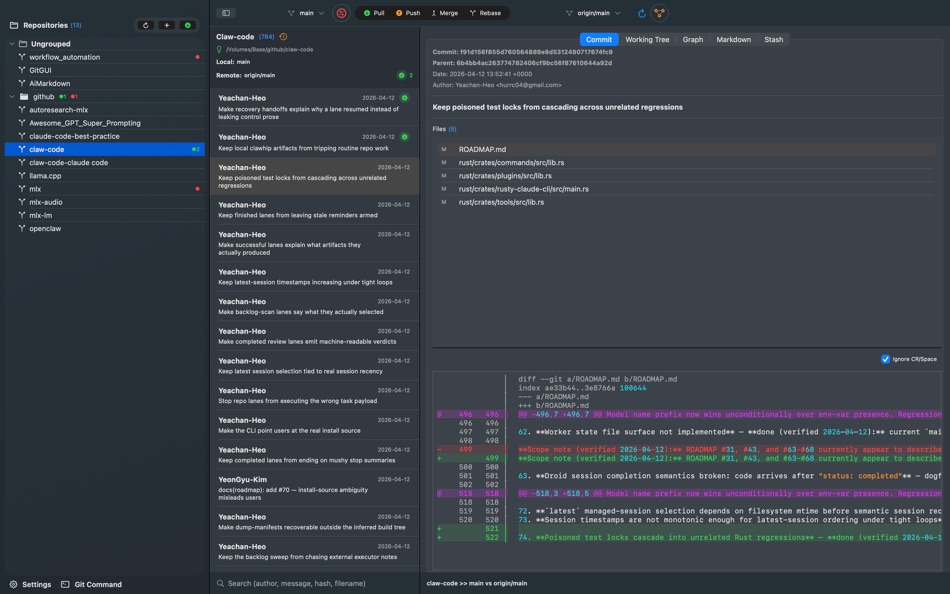
Task: Click the refresh repositories icon in sidebar header
Action: [x=146, y=25]
